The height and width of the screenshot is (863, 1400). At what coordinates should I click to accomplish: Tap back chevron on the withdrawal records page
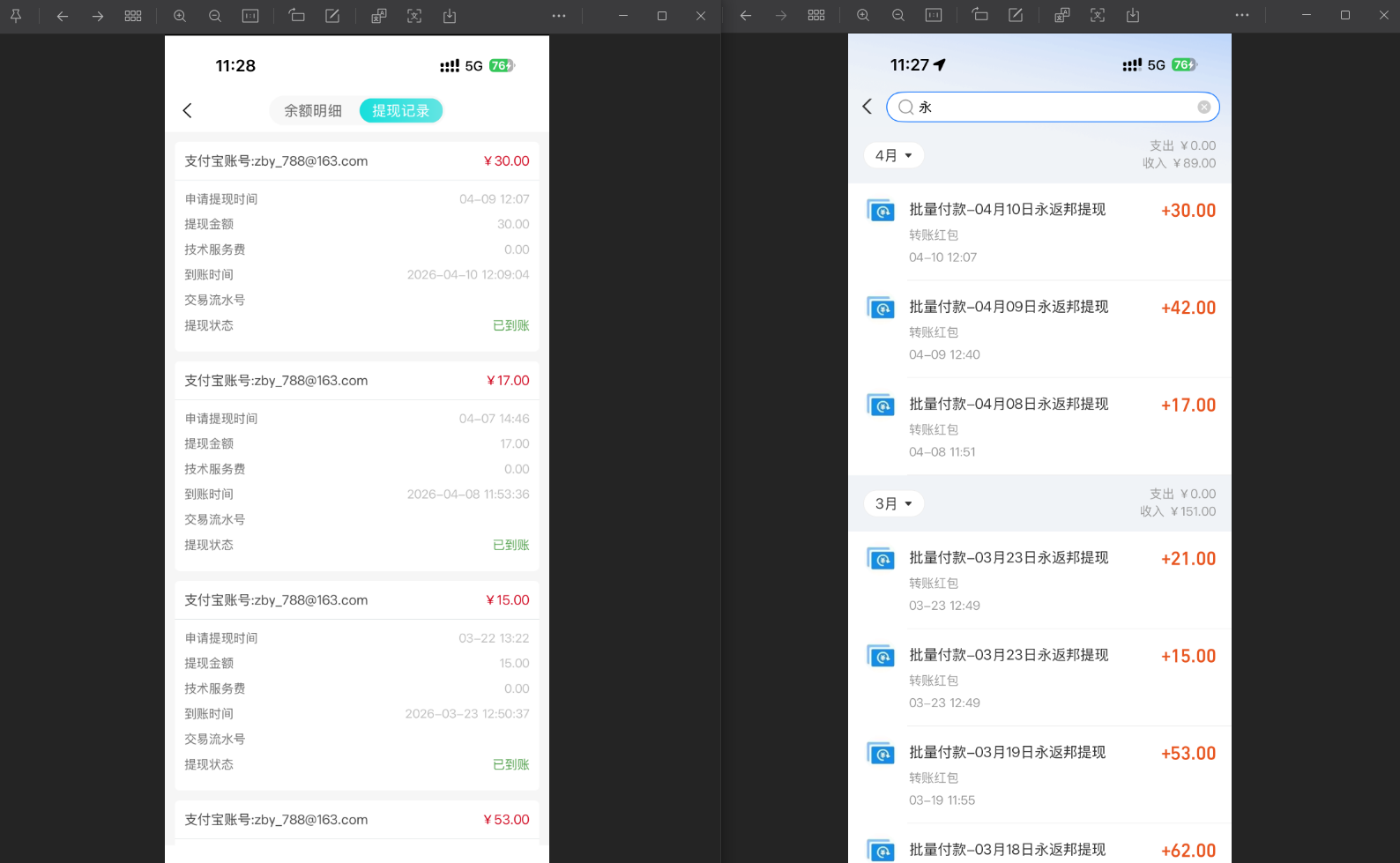pyautogui.click(x=187, y=110)
